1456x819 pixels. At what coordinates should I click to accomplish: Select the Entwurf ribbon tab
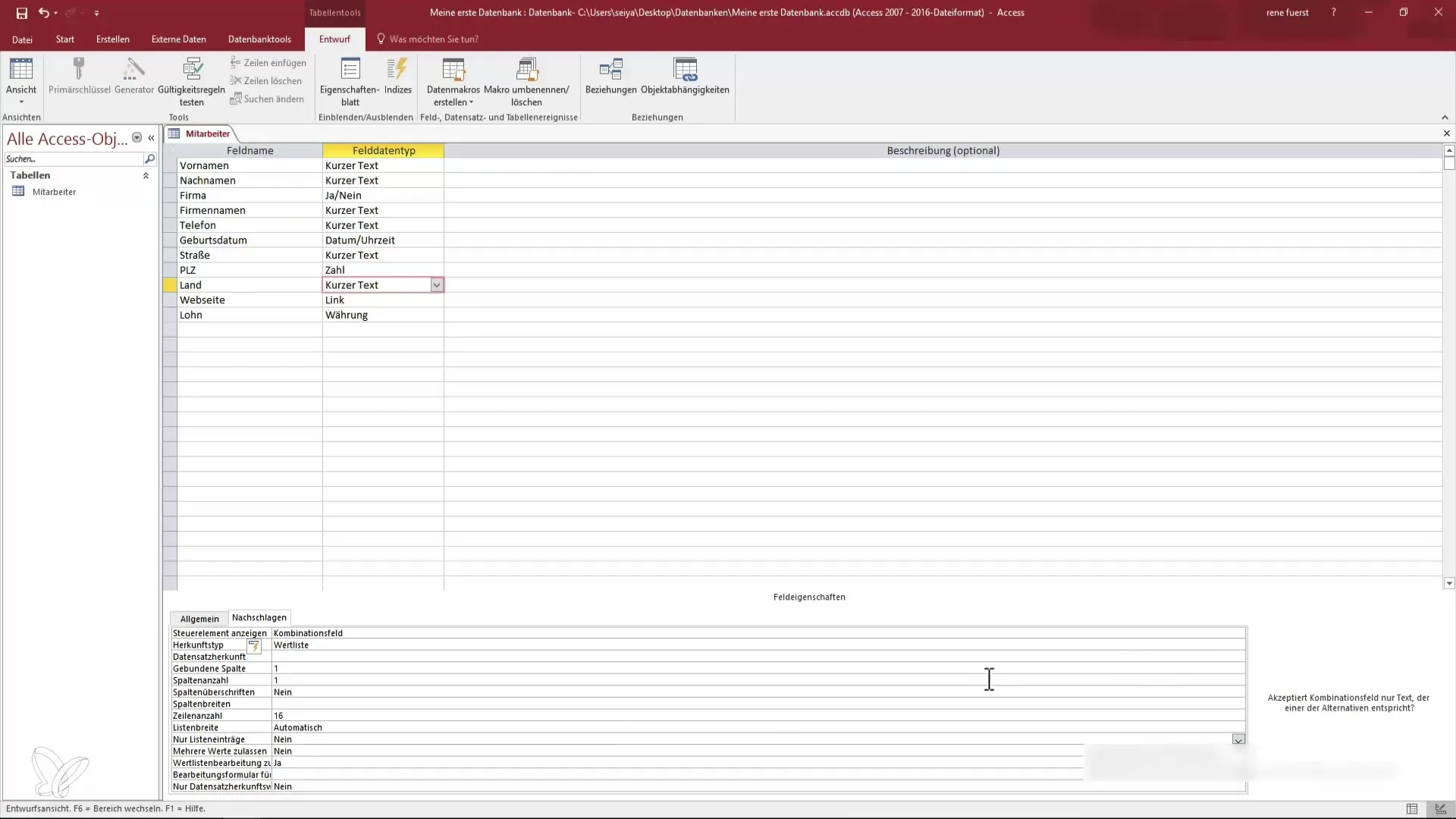(x=334, y=39)
